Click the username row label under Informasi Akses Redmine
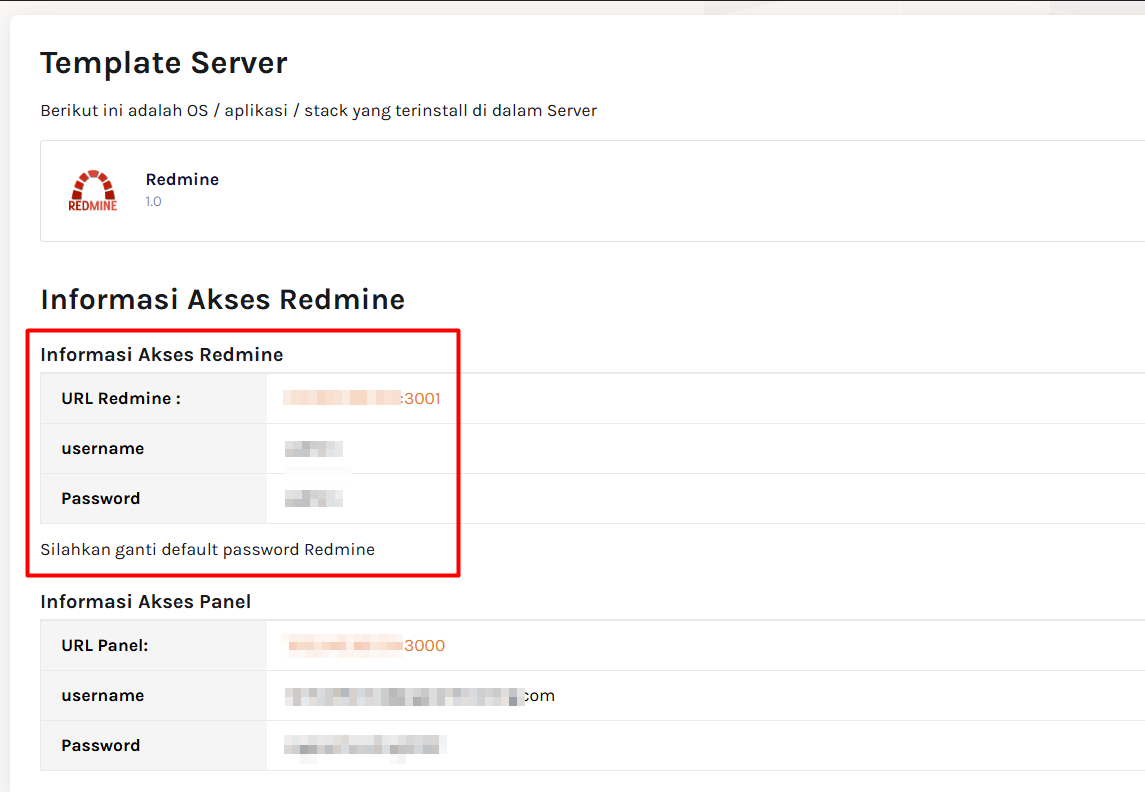This screenshot has height=792, width=1145. click(x=102, y=448)
